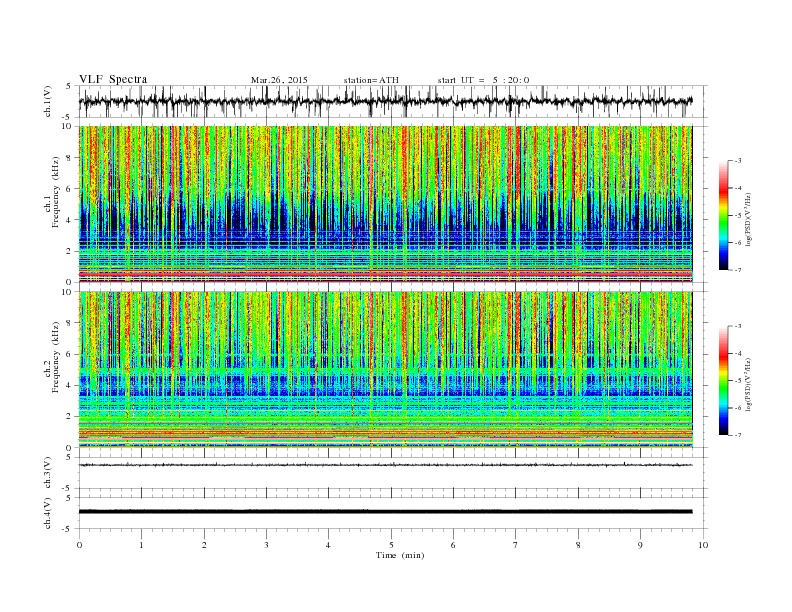
Task: Click the "0" tick on the time axis
Action: [x=79, y=545]
